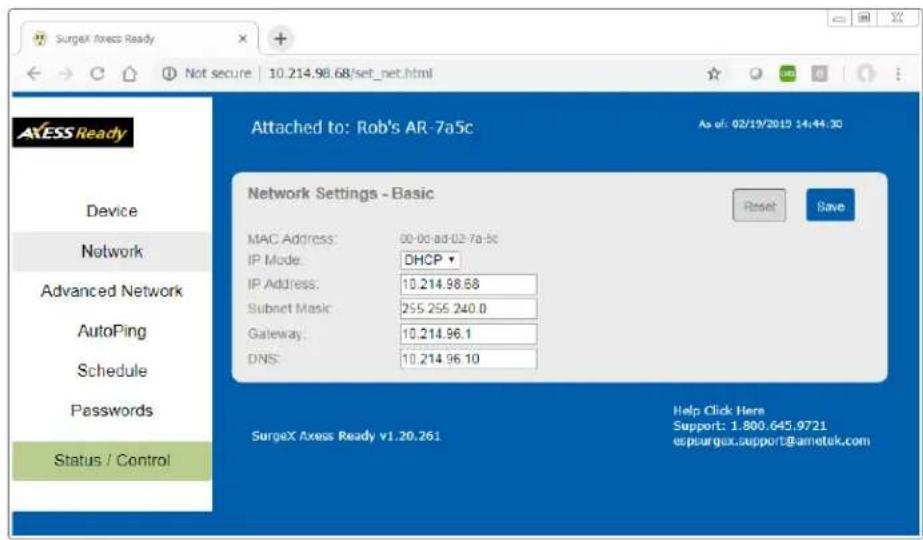923x540 pixels.
Task: Open Status / Control page
Action: [112, 461]
